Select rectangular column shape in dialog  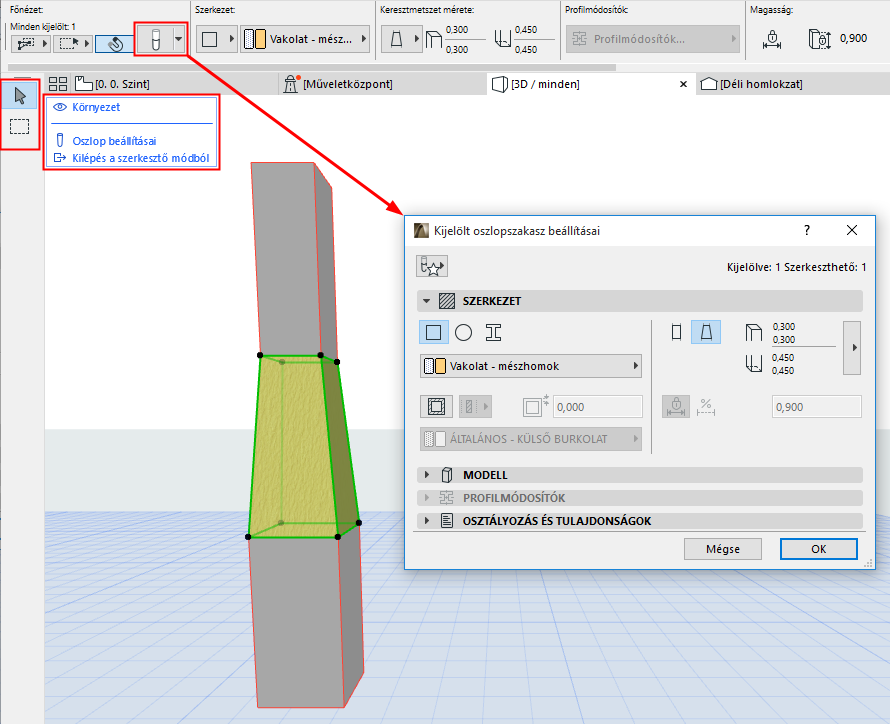(433, 332)
